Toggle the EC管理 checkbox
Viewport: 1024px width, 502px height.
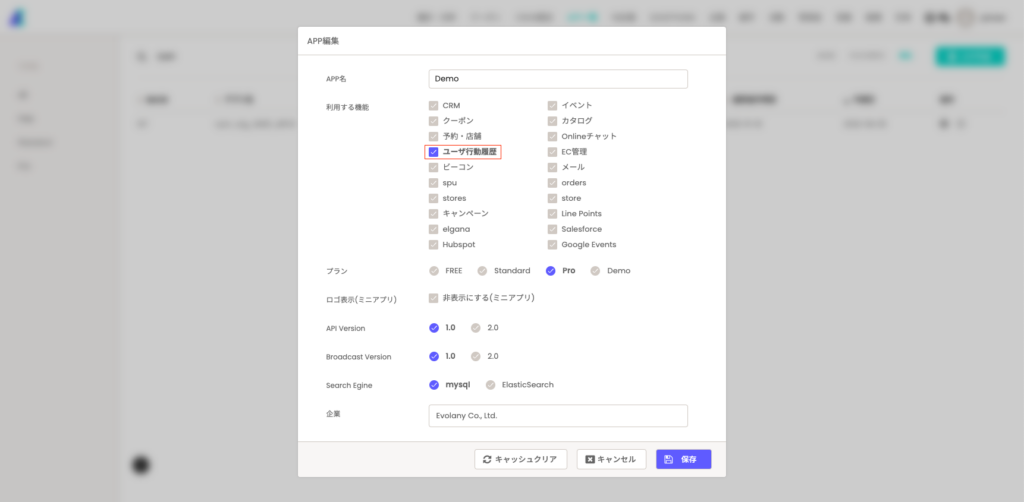[x=552, y=152]
